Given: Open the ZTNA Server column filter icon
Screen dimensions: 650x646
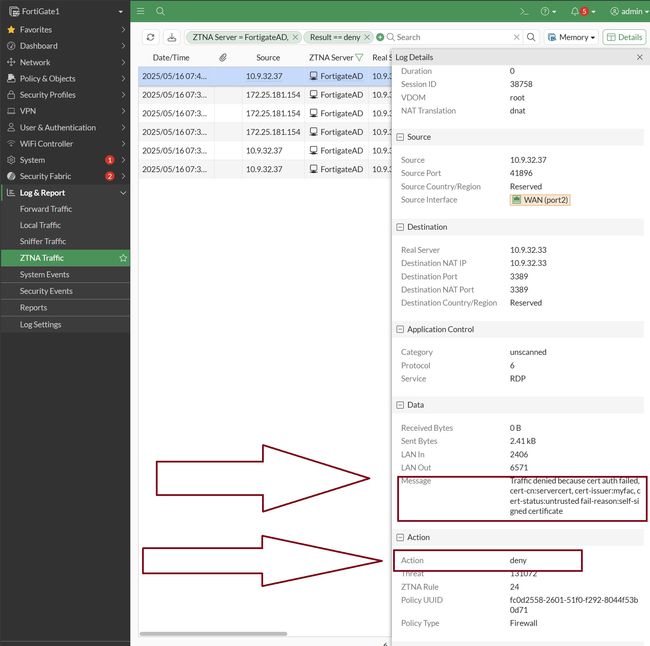Looking at the screenshot, I should click(359, 58).
